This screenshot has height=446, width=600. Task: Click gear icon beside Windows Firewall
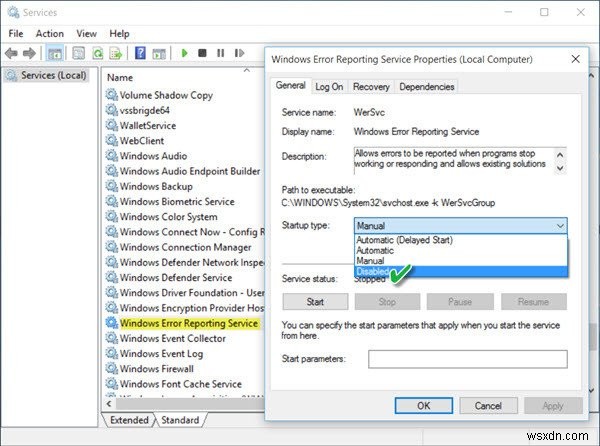[x=111, y=368]
